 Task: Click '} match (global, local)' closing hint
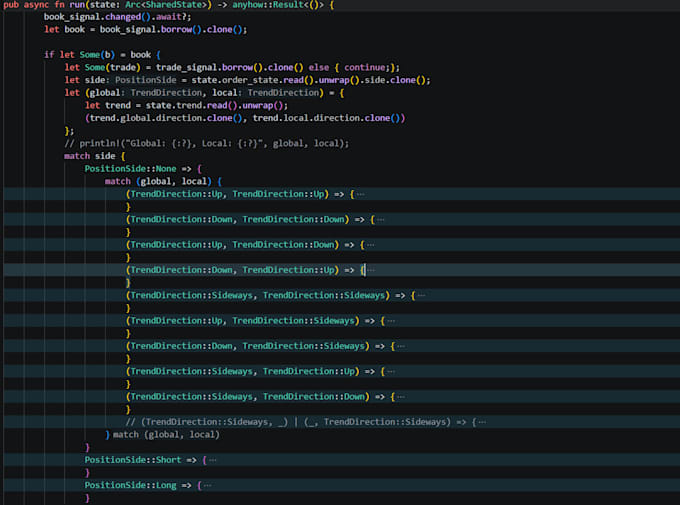pyautogui.click(x=163, y=435)
